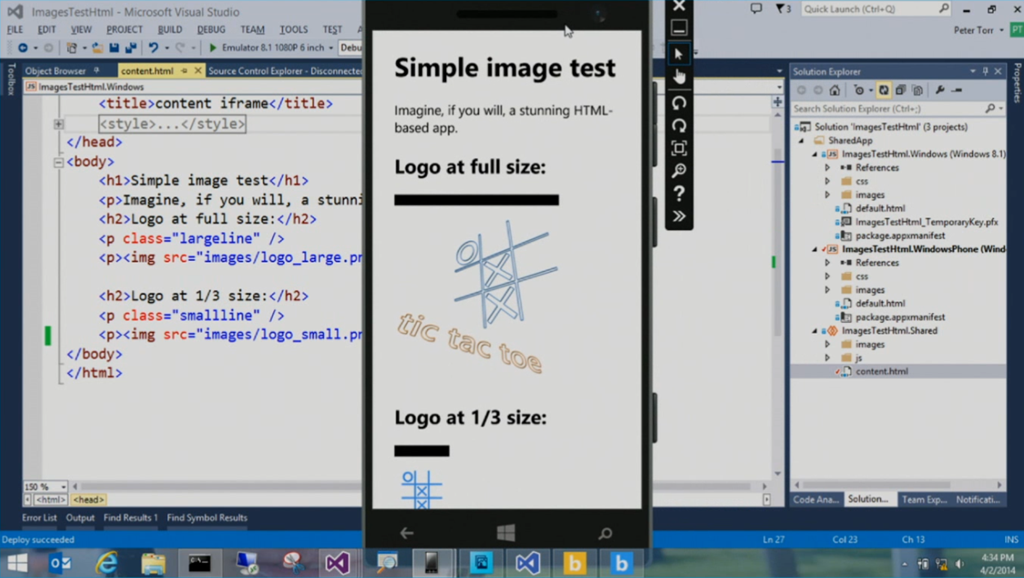
Task: Switch to the Object Browser tab
Action: 56,71
